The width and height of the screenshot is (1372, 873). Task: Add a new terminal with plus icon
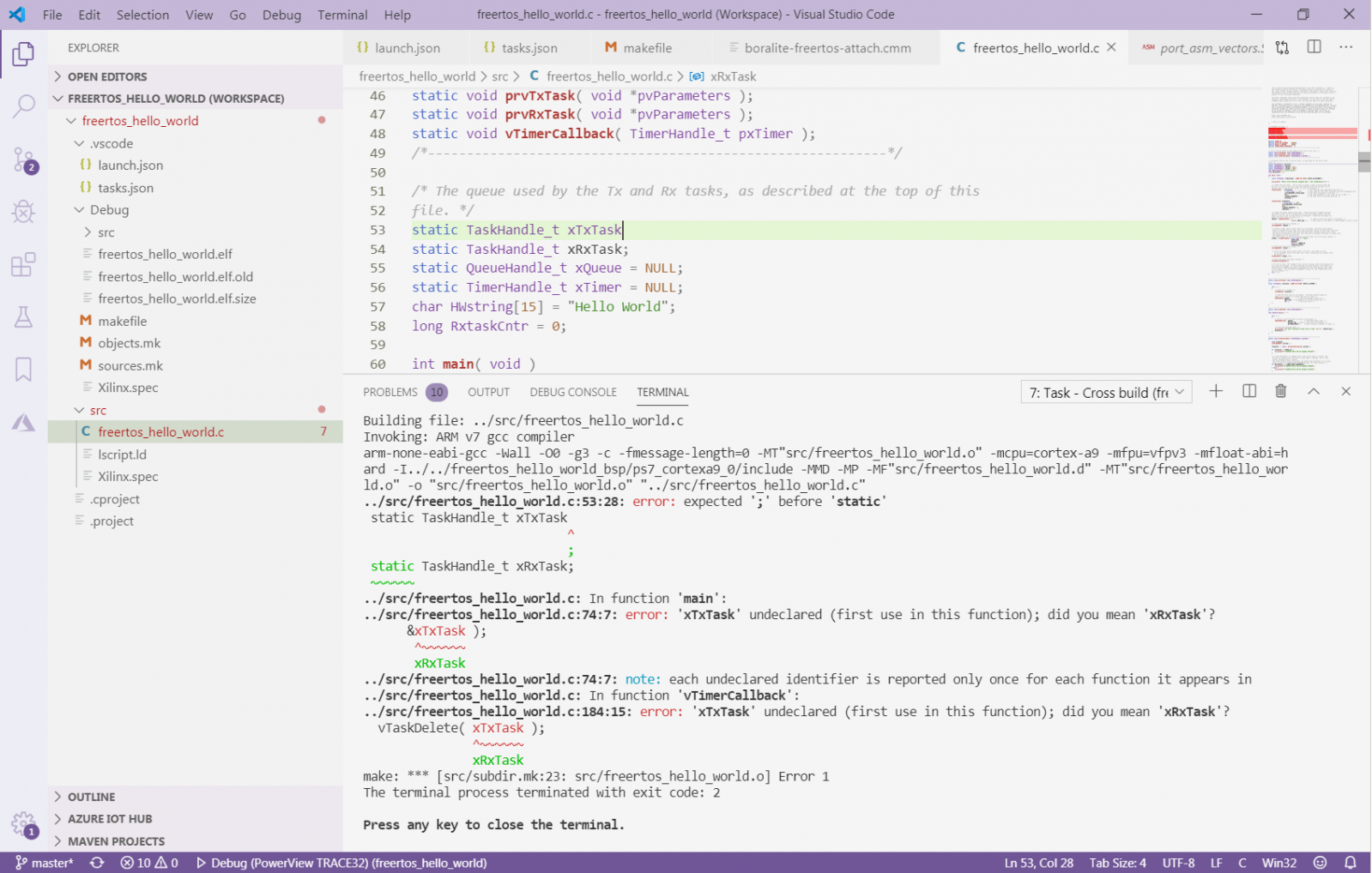pyautogui.click(x=1216, y=391)
